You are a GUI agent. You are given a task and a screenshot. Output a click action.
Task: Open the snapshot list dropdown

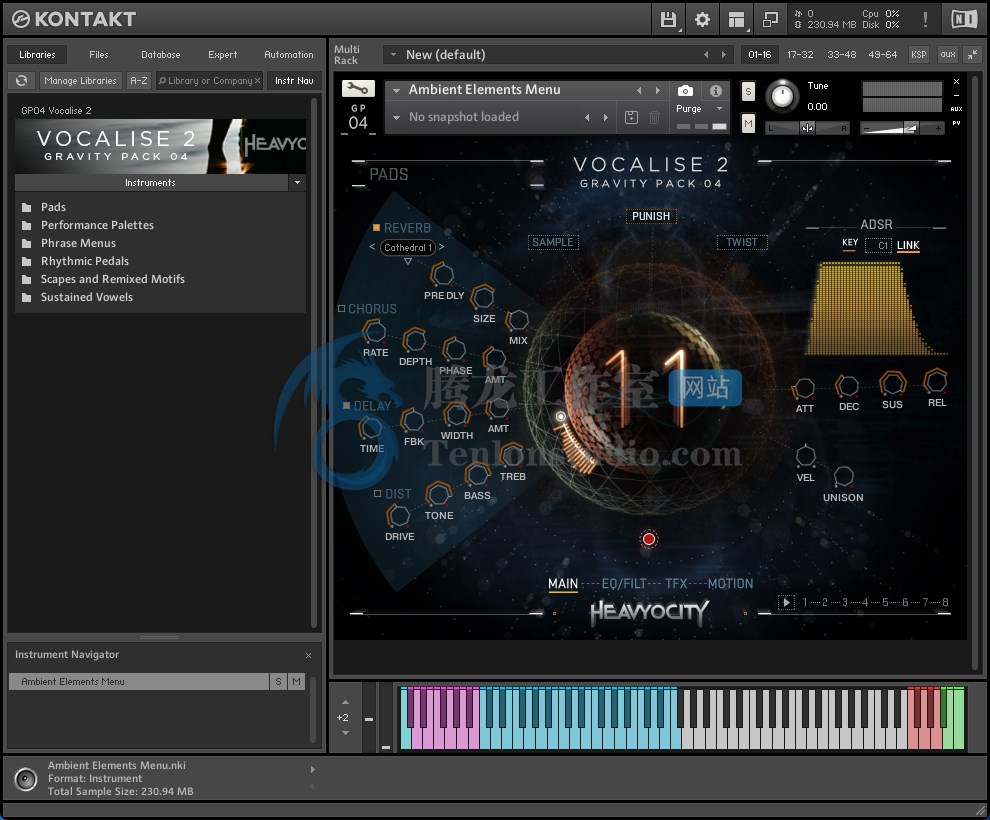coord(397,117)
